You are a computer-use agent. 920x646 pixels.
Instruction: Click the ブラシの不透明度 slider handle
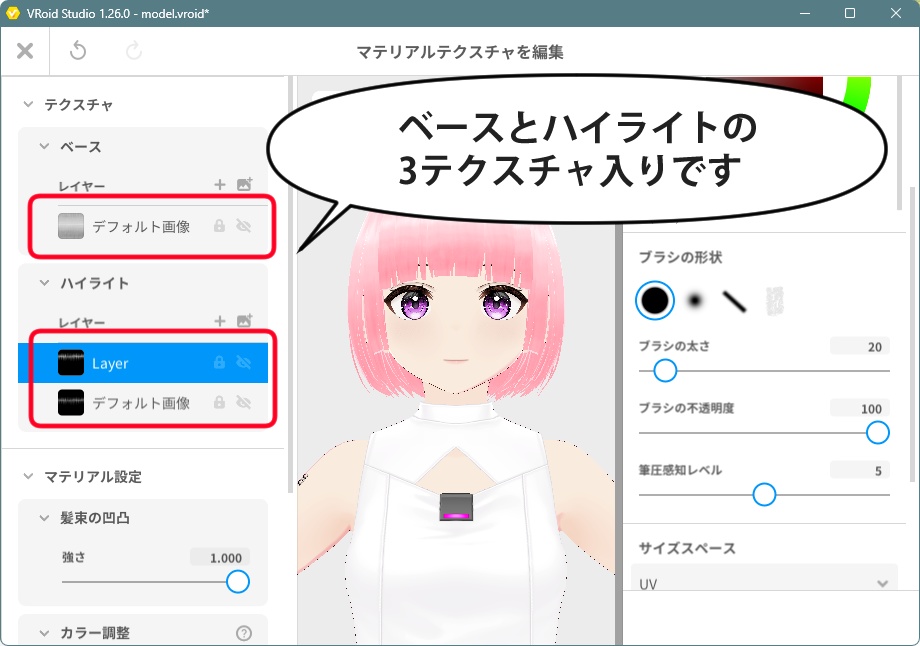pos(877,432)
